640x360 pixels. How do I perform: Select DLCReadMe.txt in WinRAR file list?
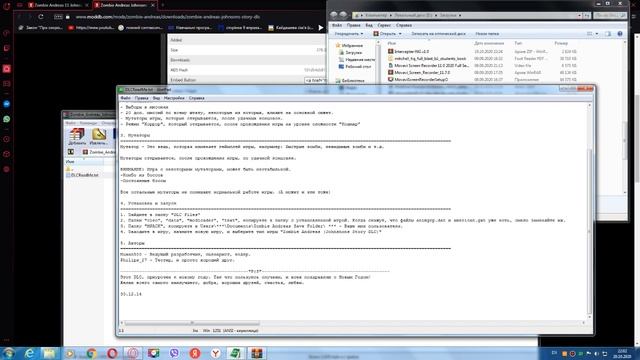[82, 175]
